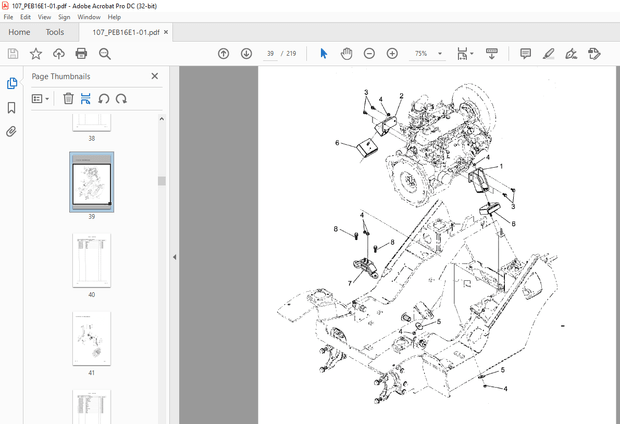Image resolution: width=620 pixels, height=424 pixels.
Task: Select page 40 thumbnail
Action: click(92, 260)
